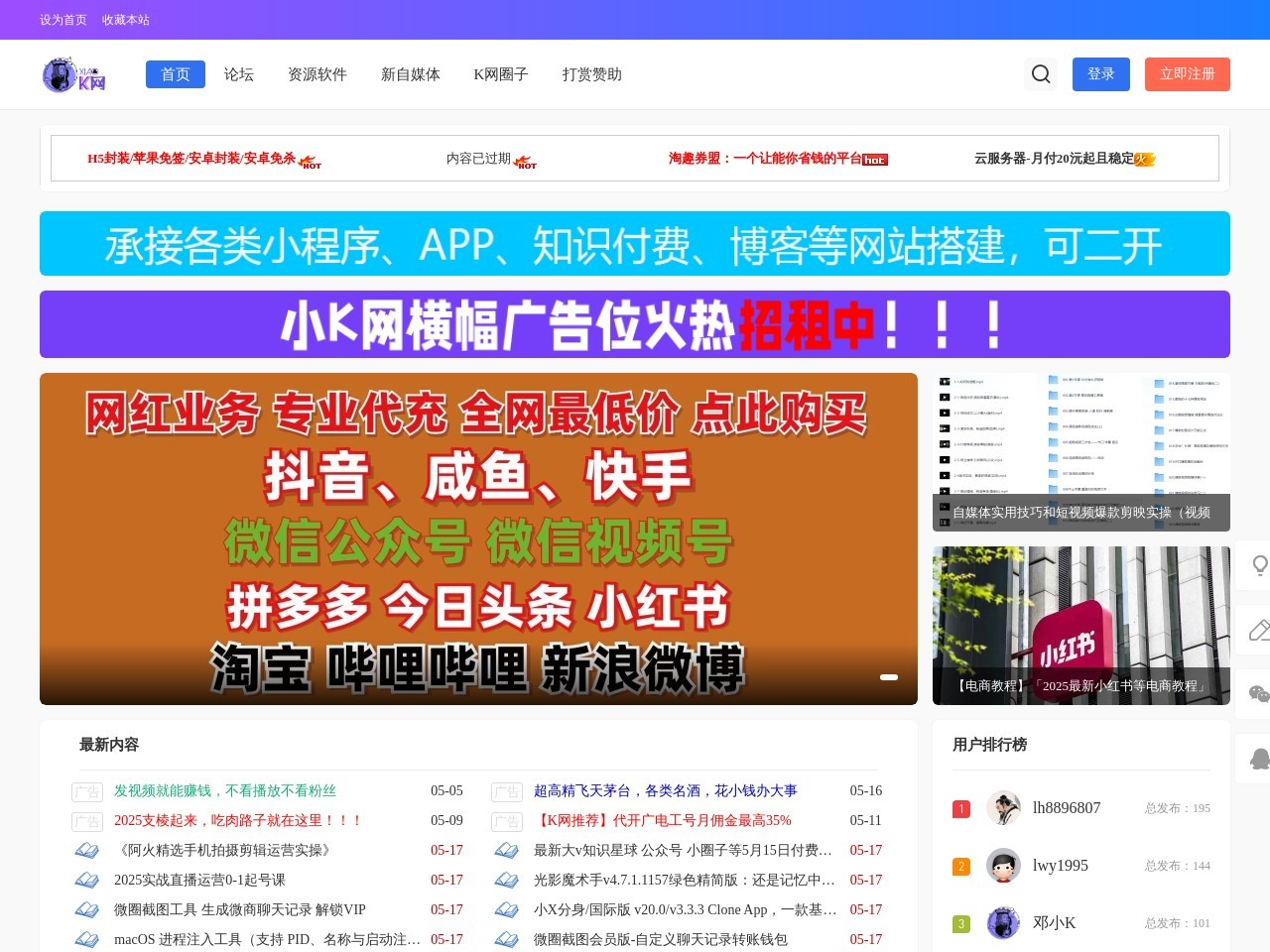Click the book icon beside 最新大v知识星球
This screenshot has width=1270, height=952.
point(507,850)
